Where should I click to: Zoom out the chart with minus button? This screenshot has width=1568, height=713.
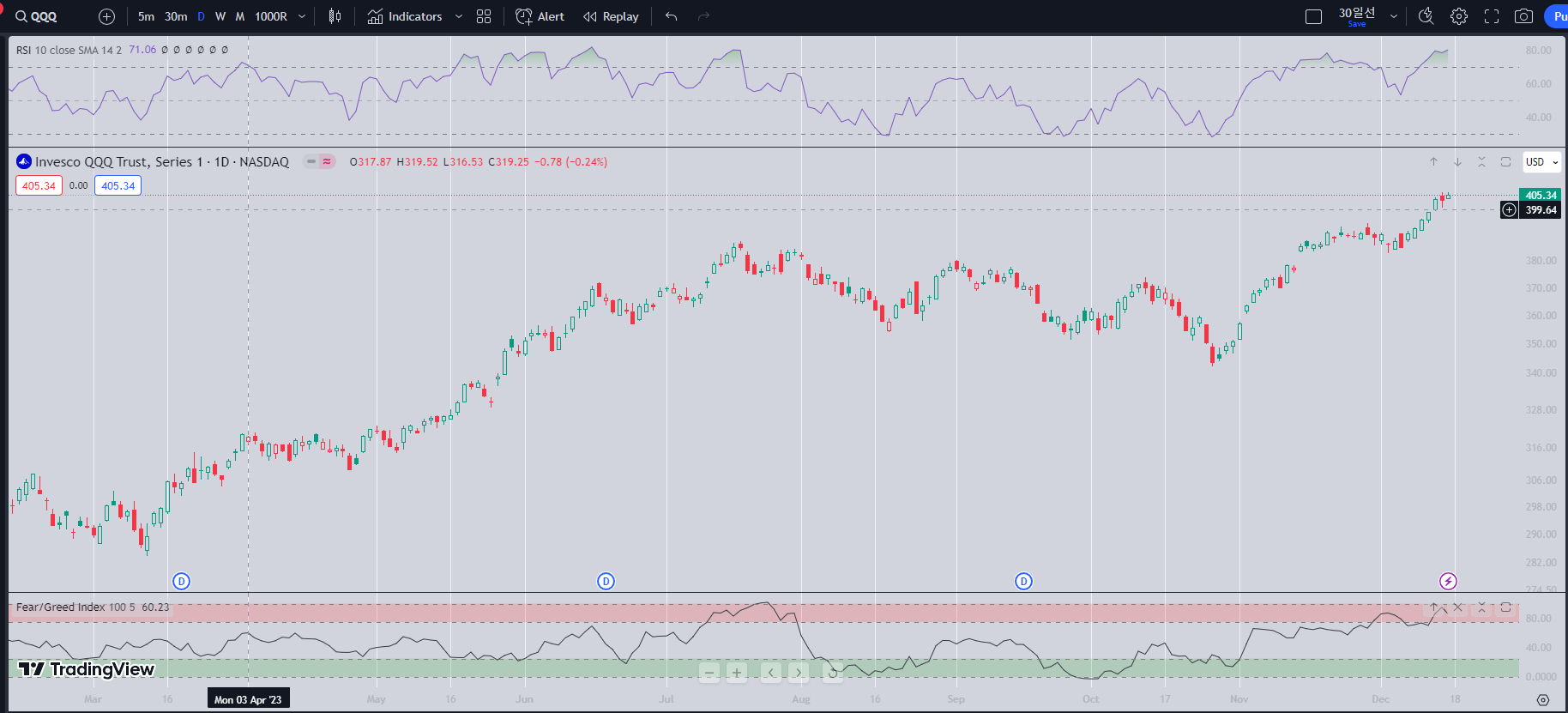tap(709, 673)
